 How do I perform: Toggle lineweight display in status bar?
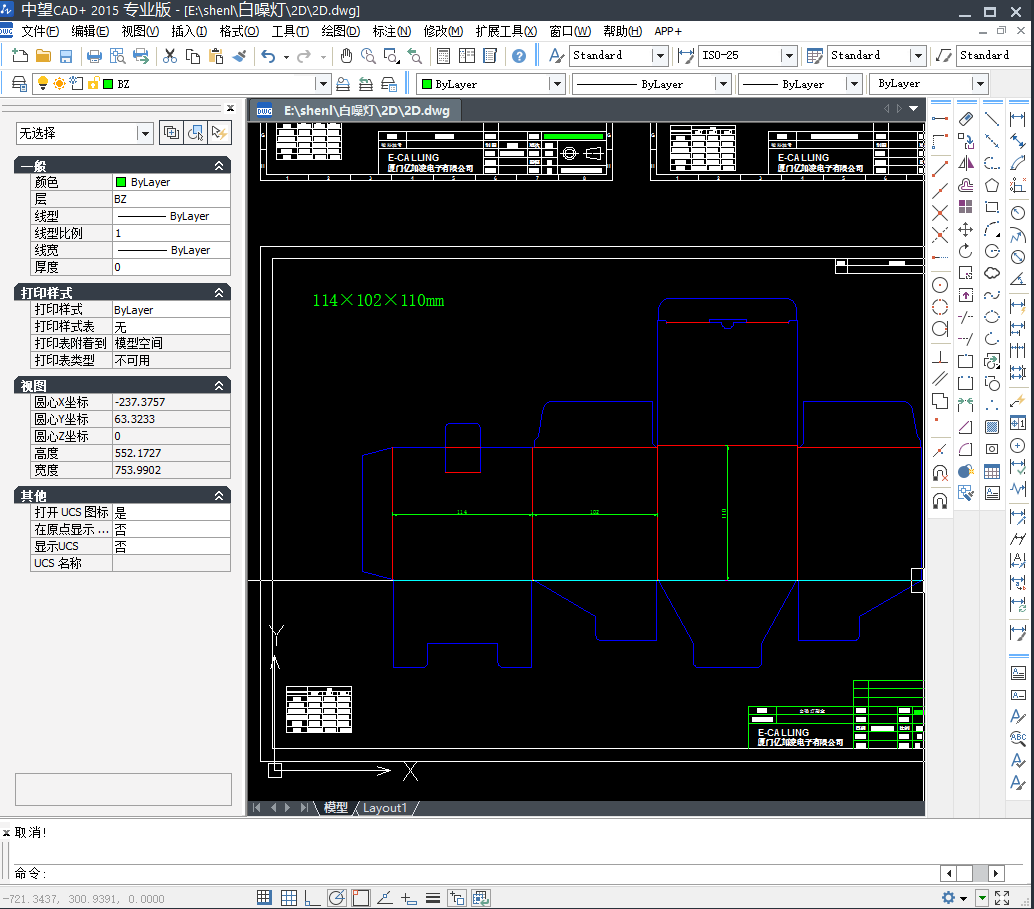pos(433,898)
